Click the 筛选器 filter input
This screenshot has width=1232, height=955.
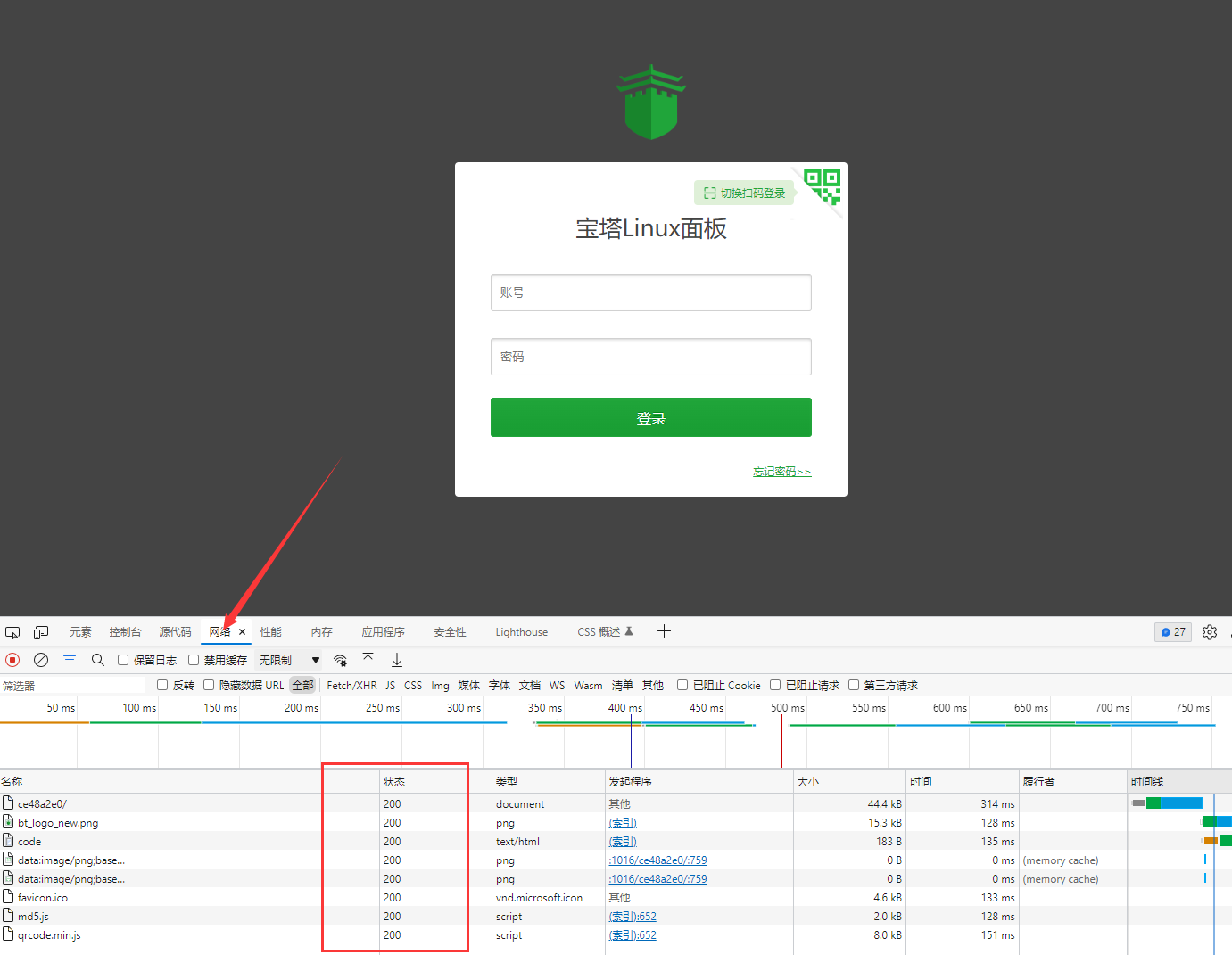click(x=73, y=686)
